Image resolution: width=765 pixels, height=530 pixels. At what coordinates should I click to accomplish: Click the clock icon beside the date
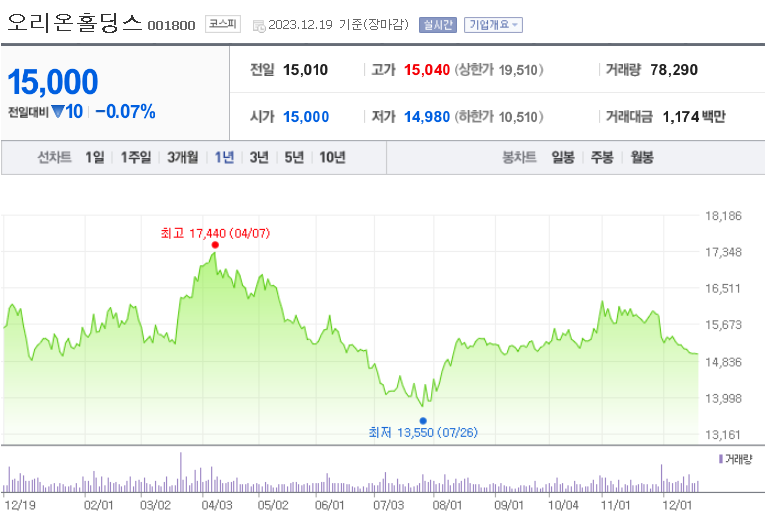(x=259, y=26)
